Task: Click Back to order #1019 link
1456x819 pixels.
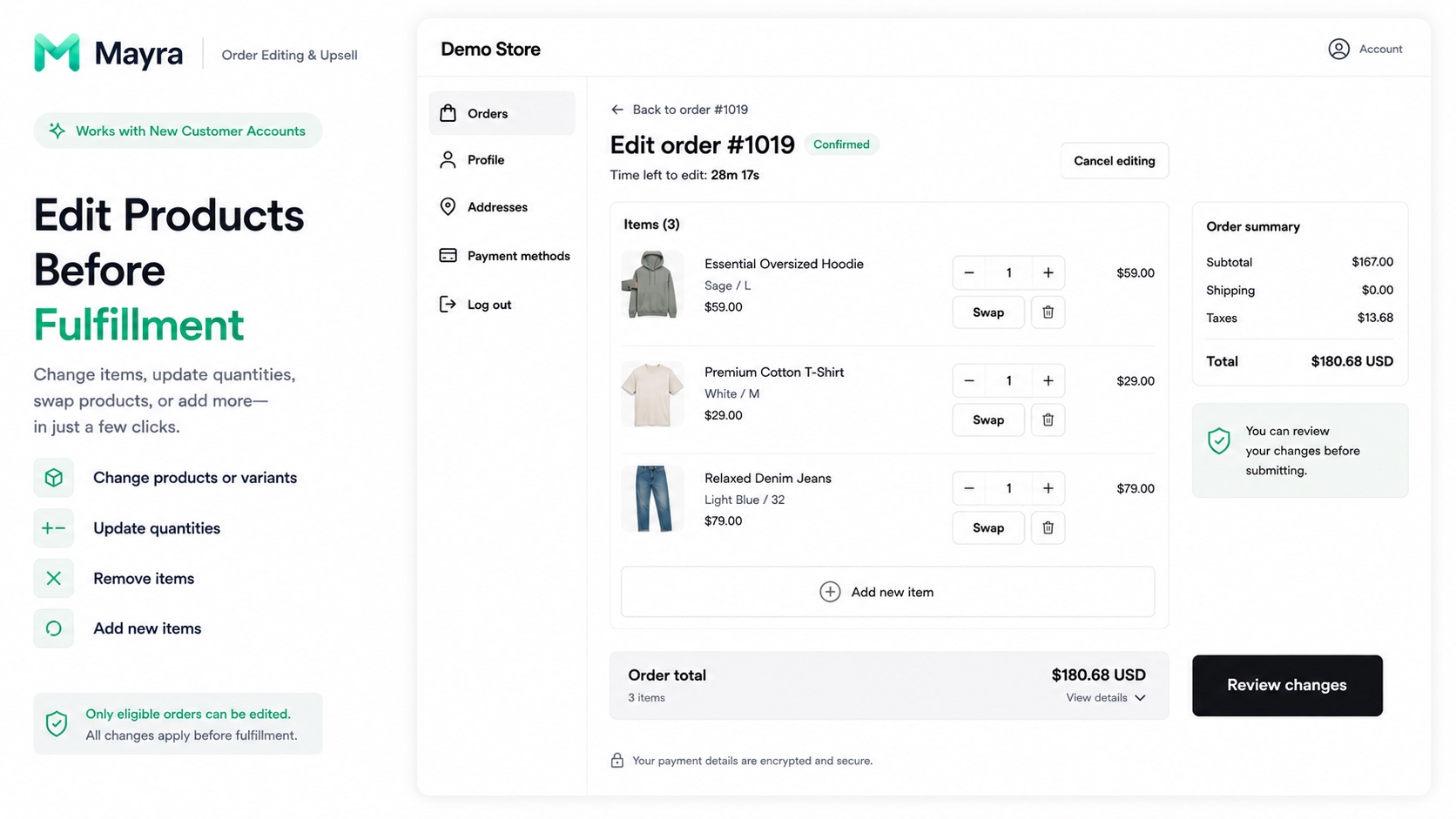Action: 679,110
